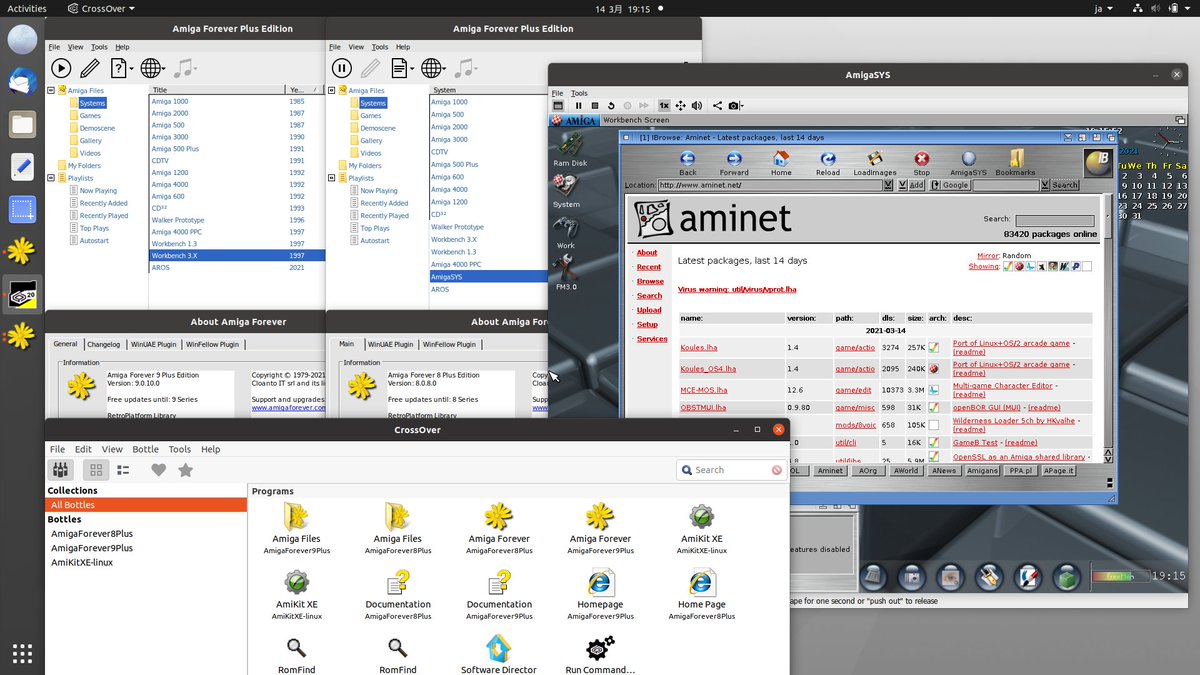Collapse Playlists tree in left Amiga Forever
The image size is (1200, 675).
(51, 178)
